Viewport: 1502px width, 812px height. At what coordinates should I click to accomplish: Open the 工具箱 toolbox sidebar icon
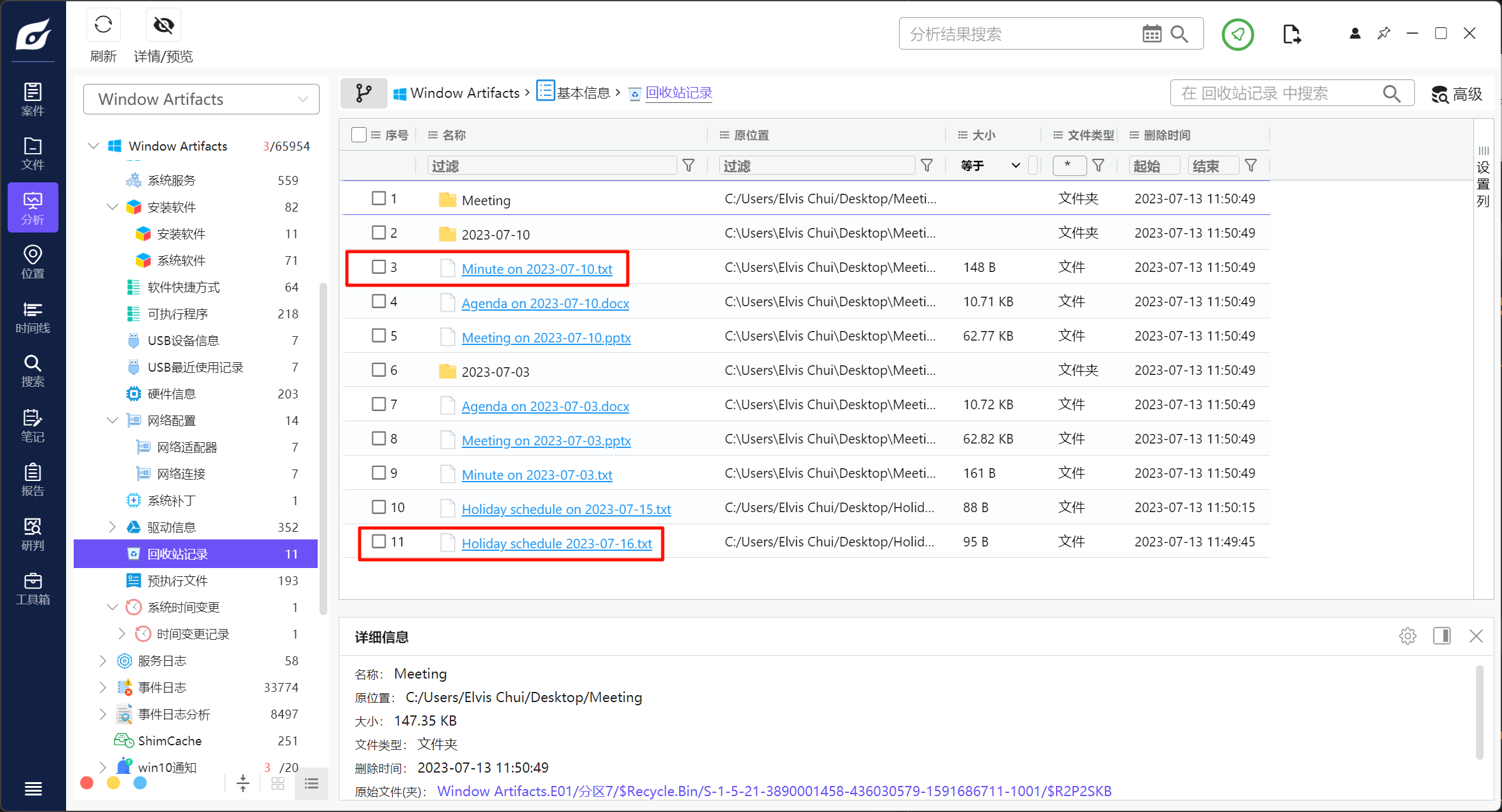pyautogui.click(x=32, y=588)
